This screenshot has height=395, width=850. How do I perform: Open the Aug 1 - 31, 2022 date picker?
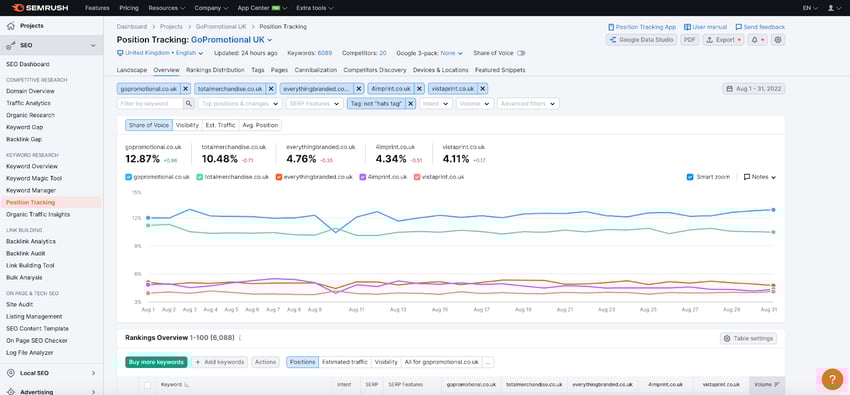pyautogui.click(x=754, y=89)
